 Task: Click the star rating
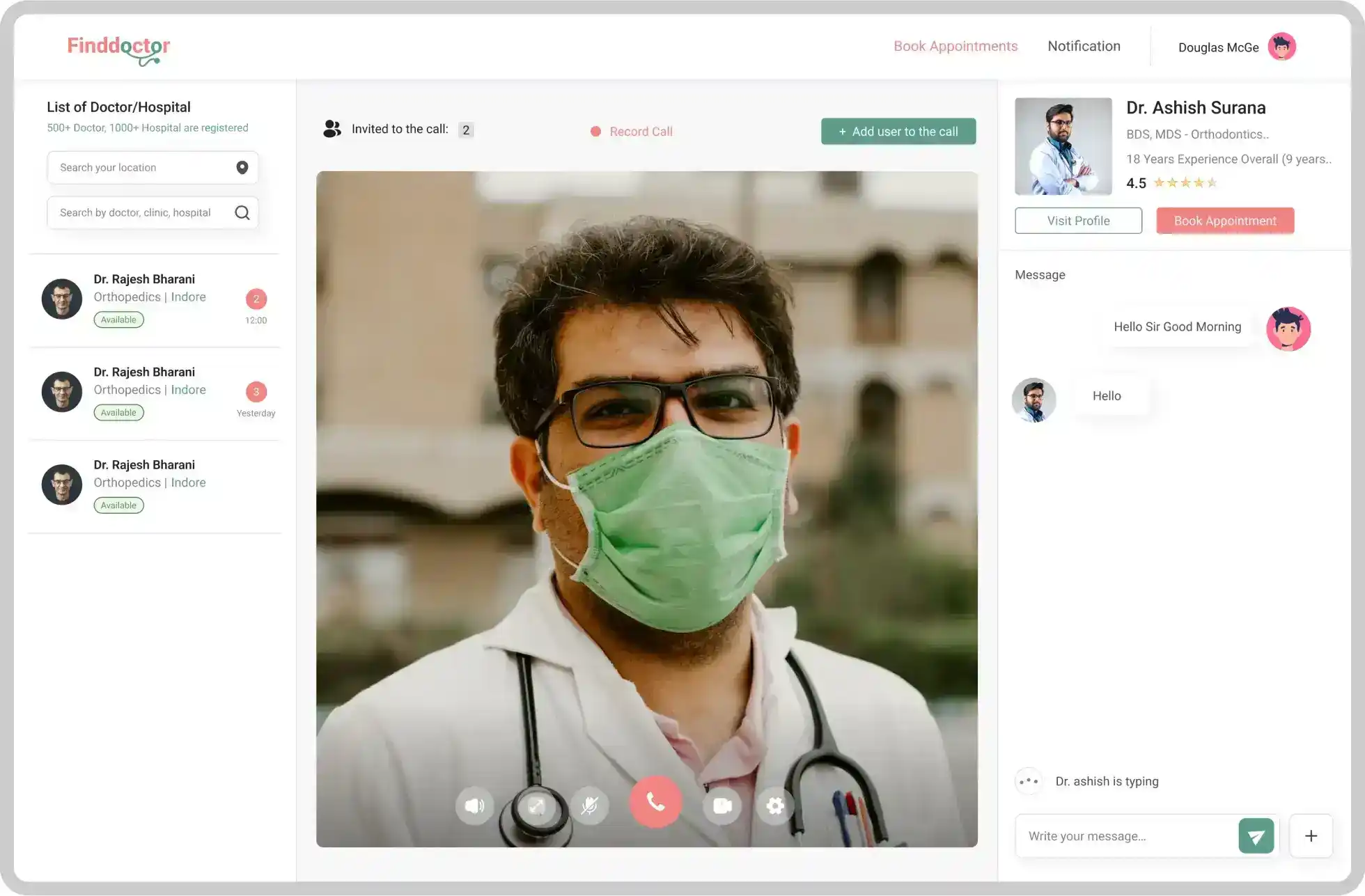tap(1185, 183)
